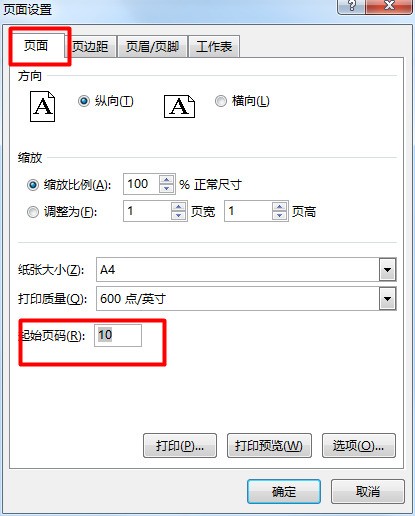This screenshot has height=516, width=415.
Task: Increase pages wide value with up arrow
Action: [x=178, y=207]
